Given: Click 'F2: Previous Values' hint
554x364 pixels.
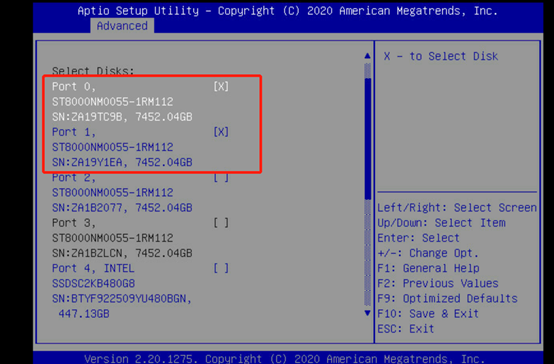Looking at the screenshot, I should pos(438,283).
